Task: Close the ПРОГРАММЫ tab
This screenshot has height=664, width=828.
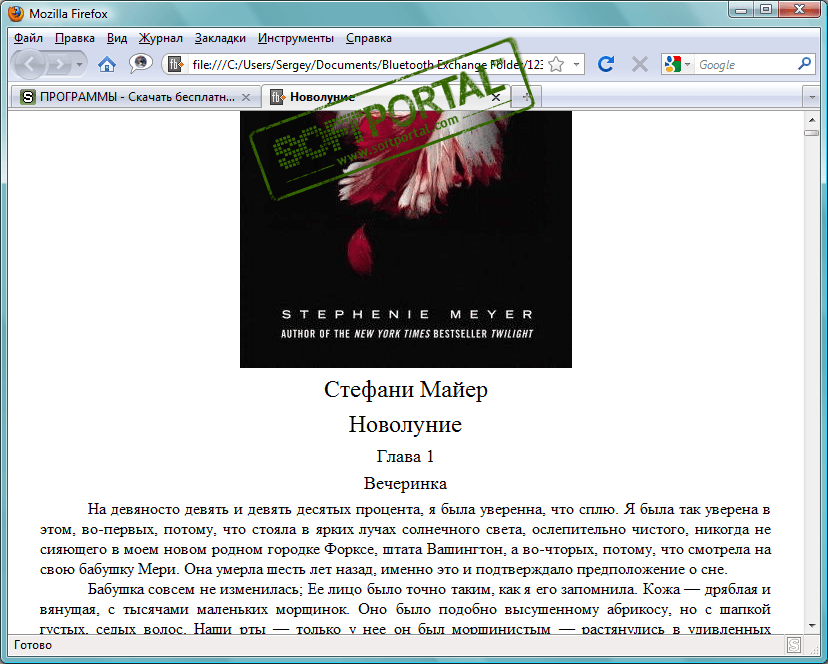Action: [x=246, y=97]
